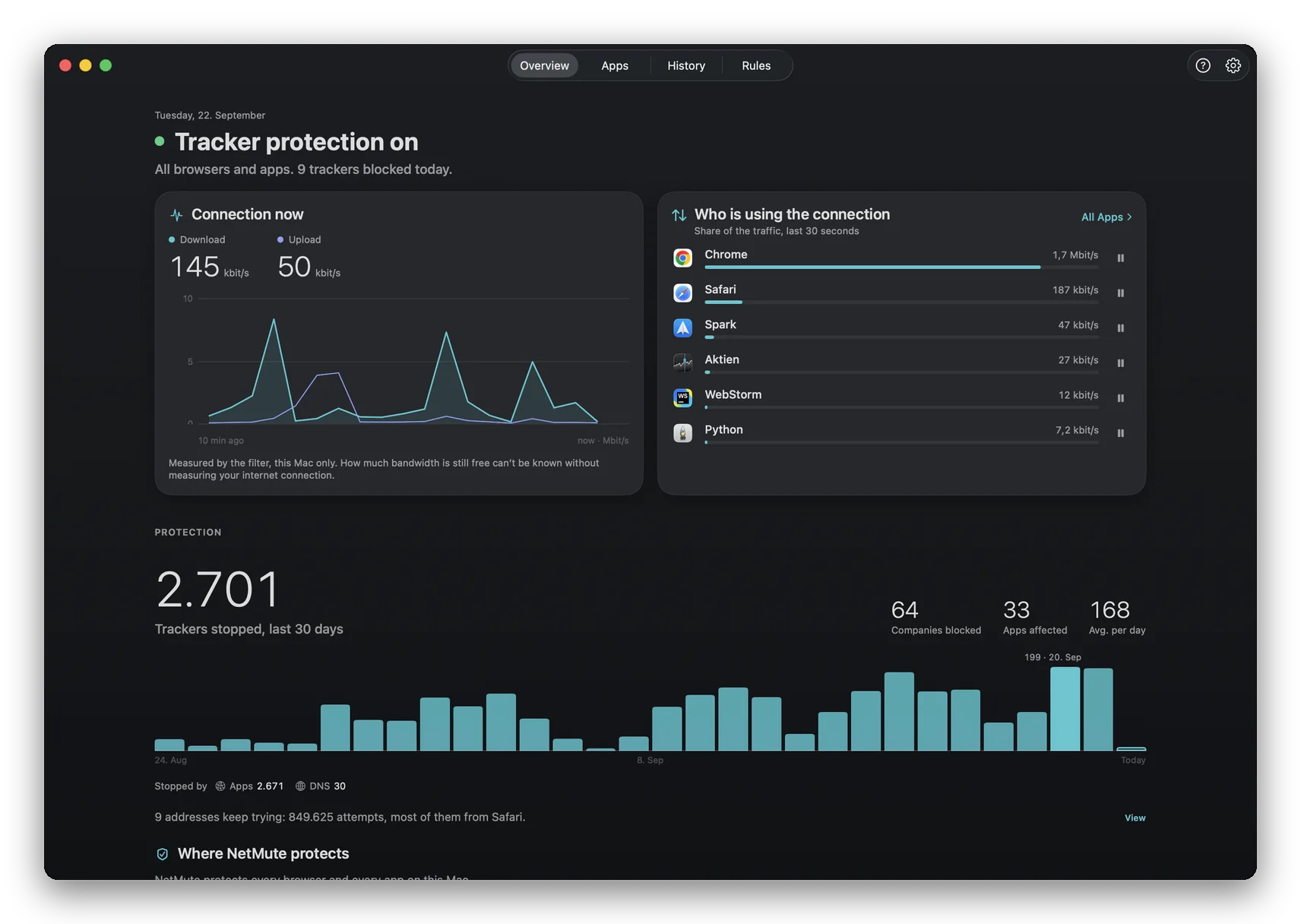
Task: Open the settings gear icon
Action: [1233, 65]
